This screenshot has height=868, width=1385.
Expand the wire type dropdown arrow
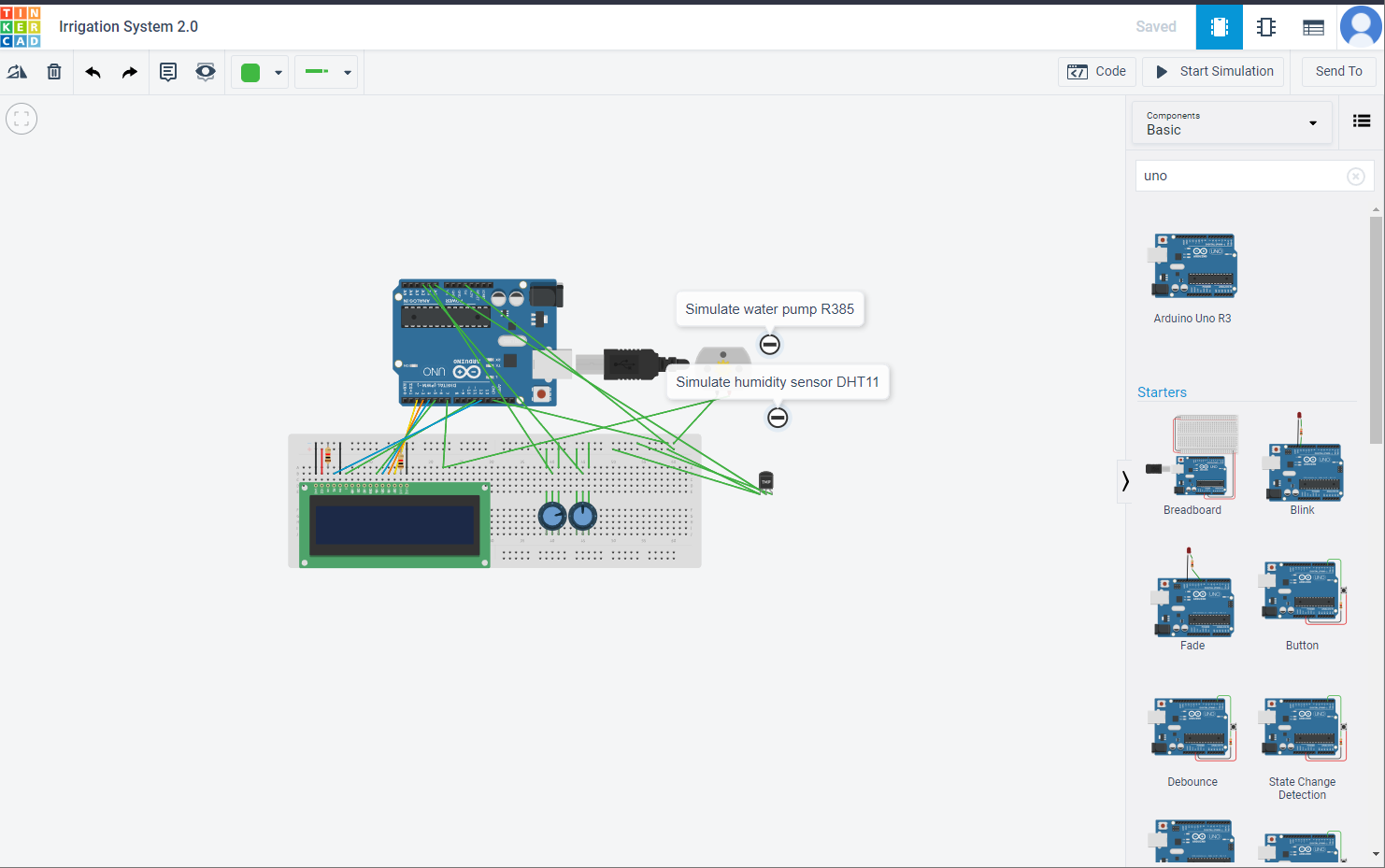tap(348, 73)
